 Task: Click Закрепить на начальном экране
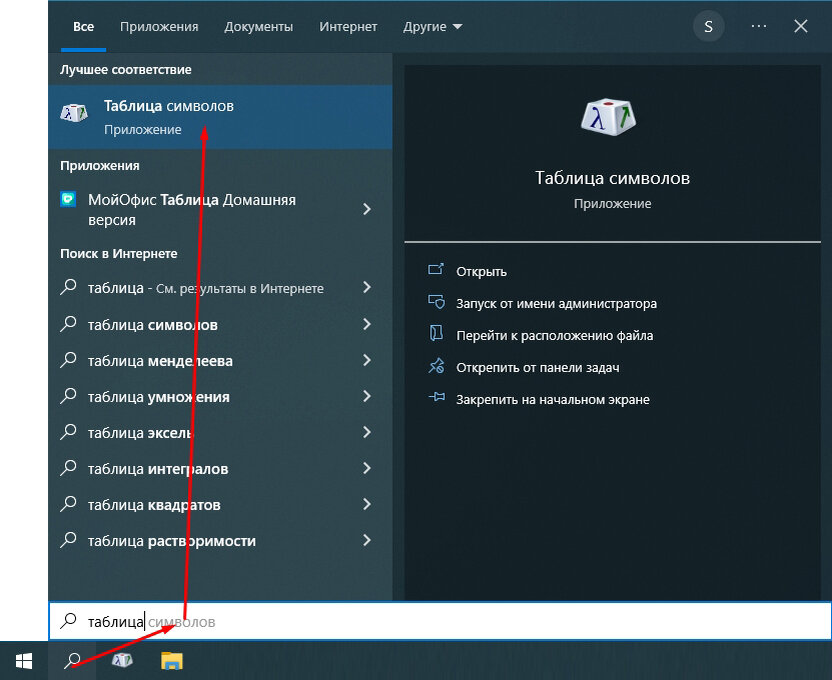[553, 399]
